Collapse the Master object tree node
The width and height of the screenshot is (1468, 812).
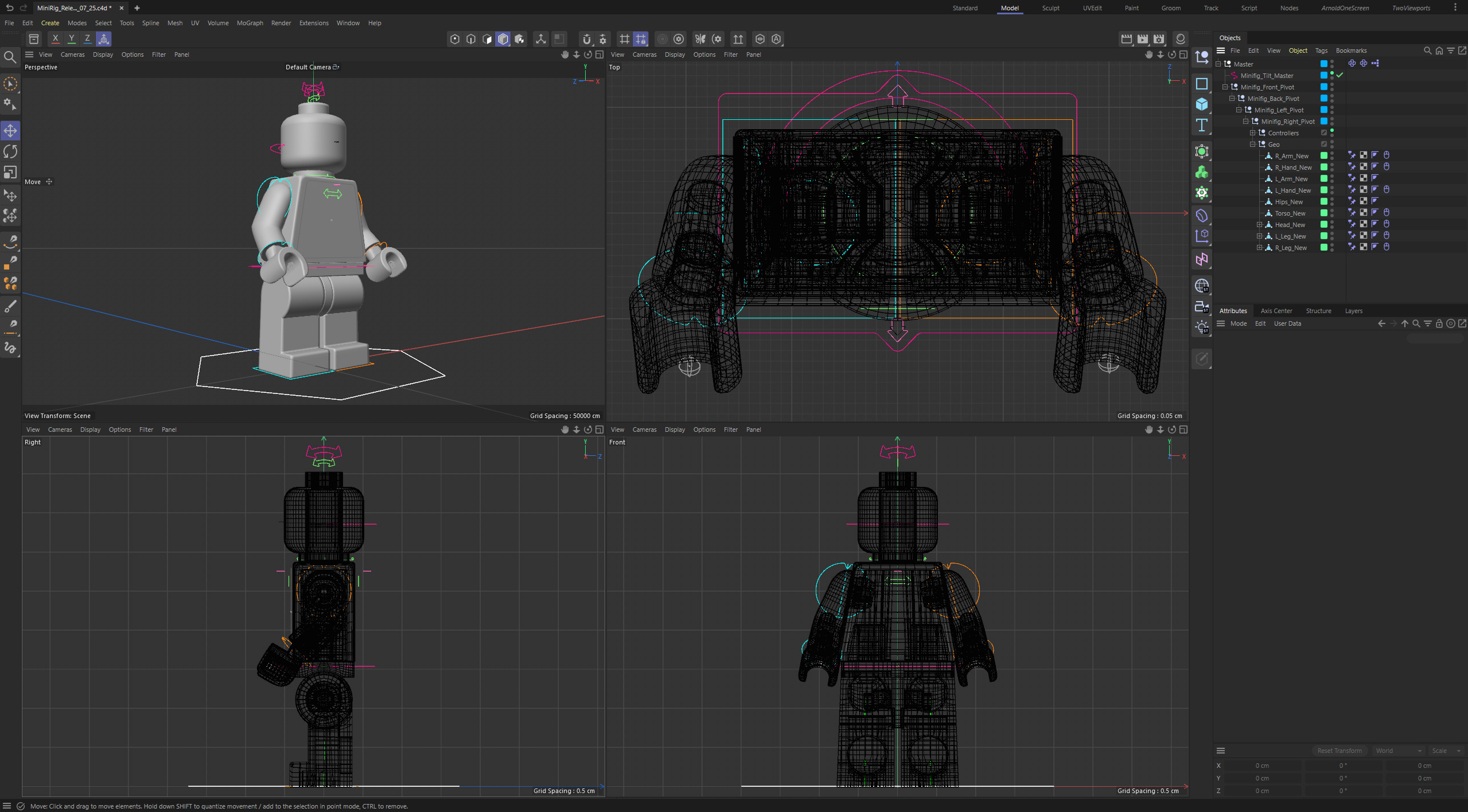click(1218, 64)
